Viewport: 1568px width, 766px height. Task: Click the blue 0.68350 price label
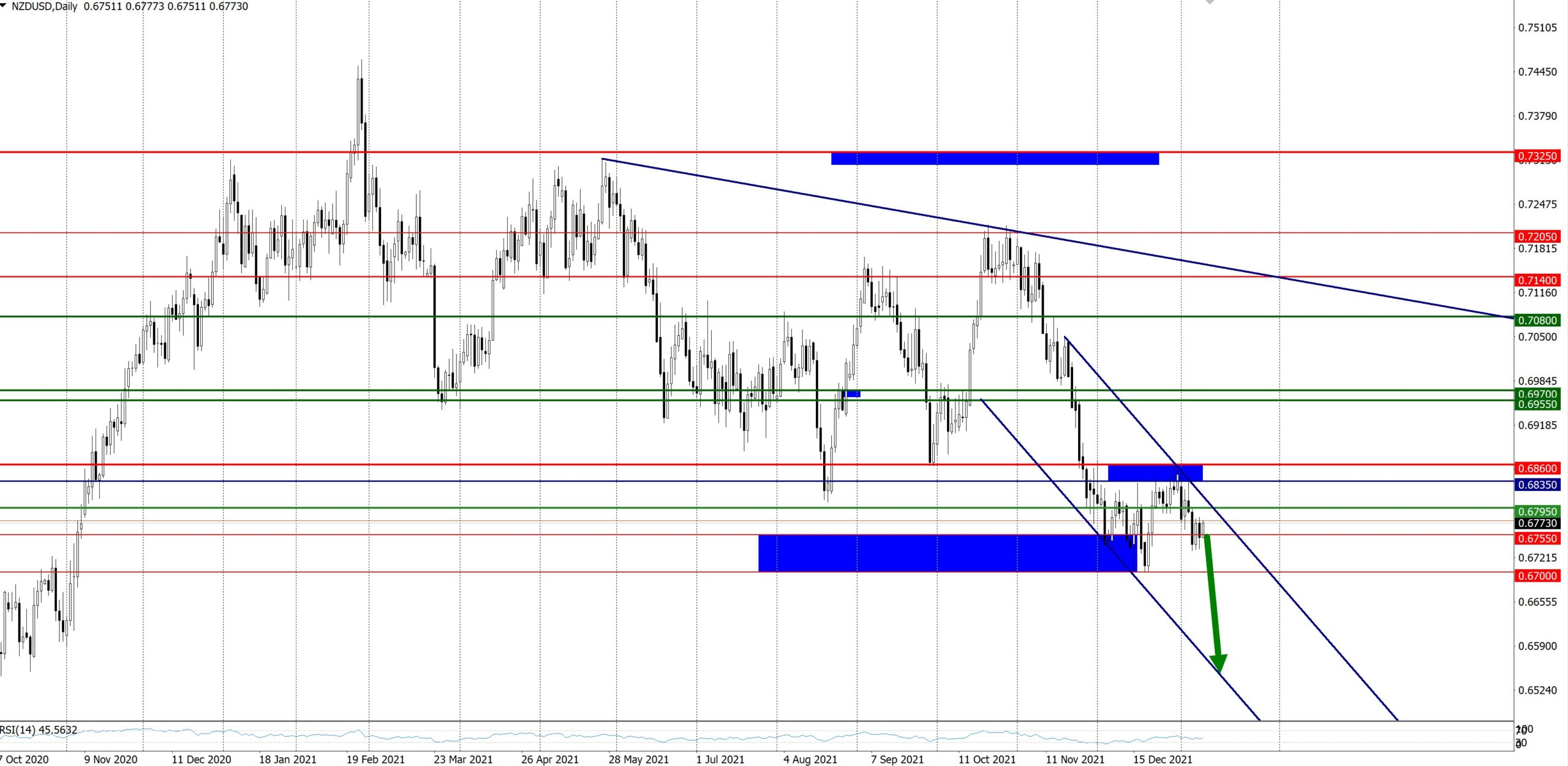(x=1537, y=485)
